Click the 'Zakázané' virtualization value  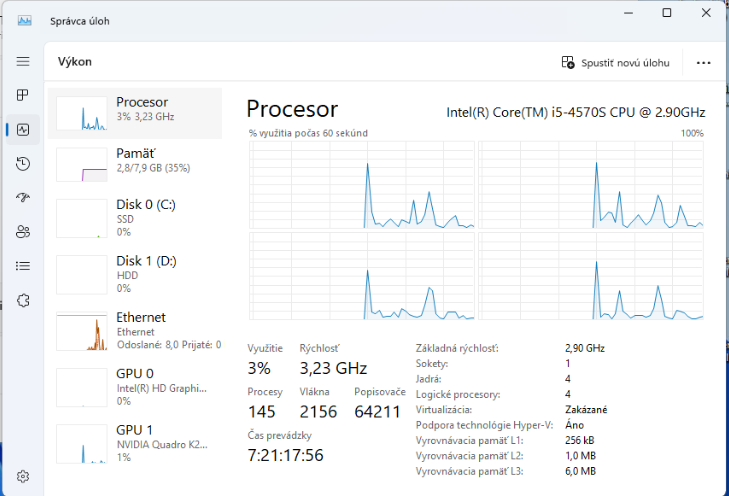pos(586,410)
